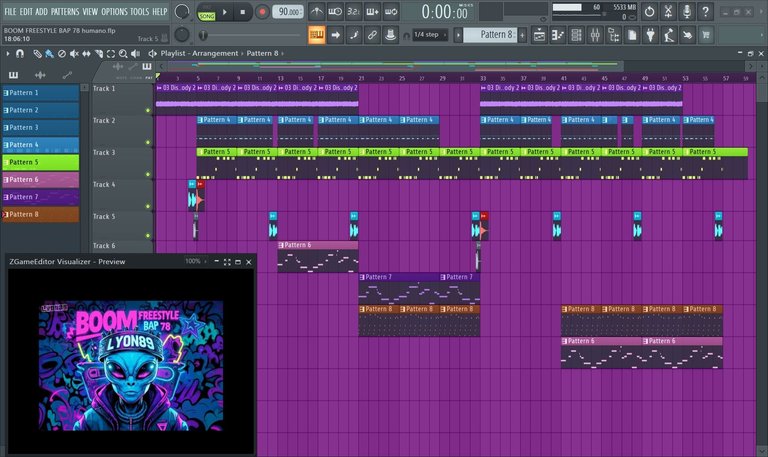Open the EDIT menu
This screenshot has height=457, width=768.
26,11
